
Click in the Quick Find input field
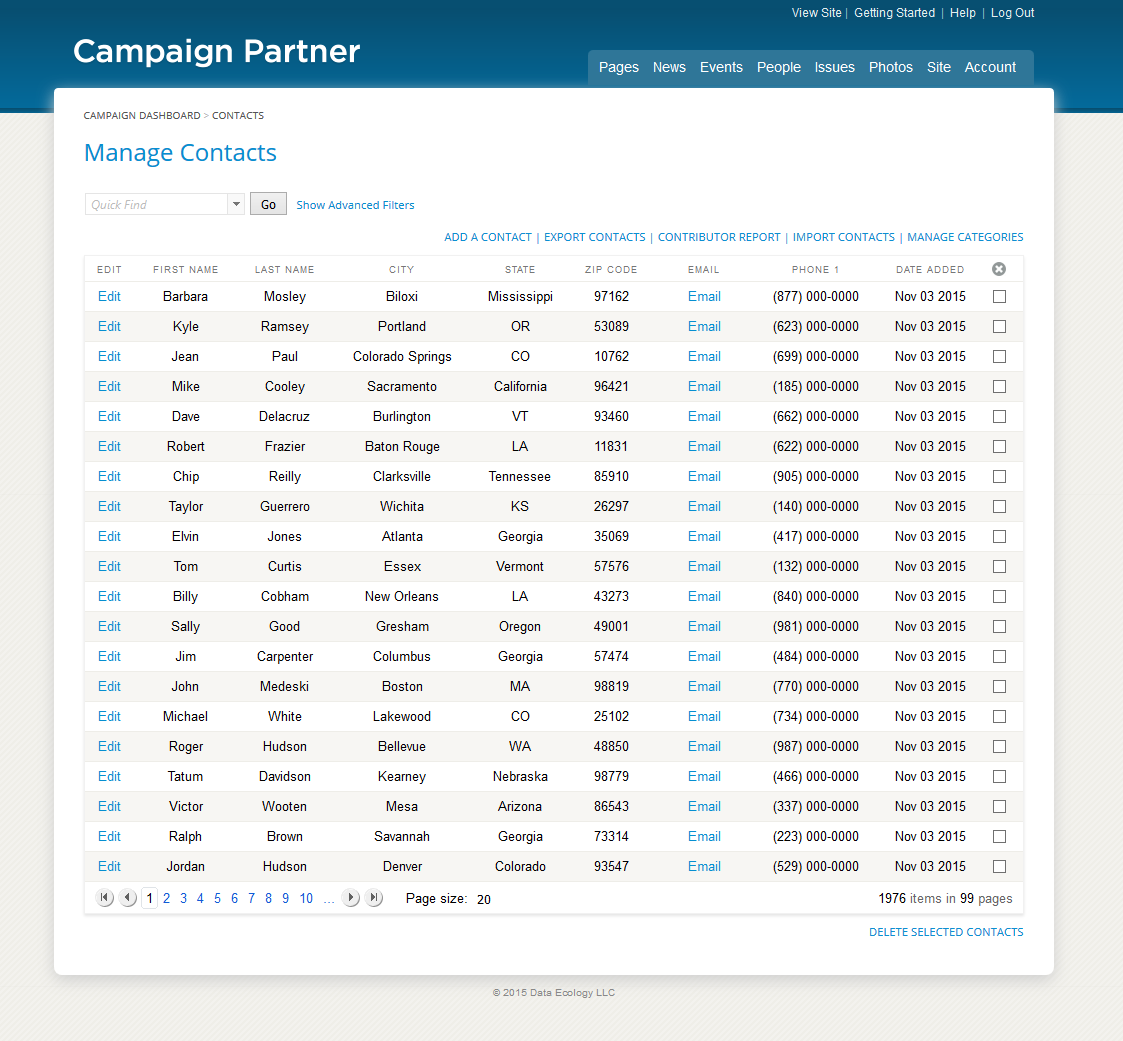[156, 204]
